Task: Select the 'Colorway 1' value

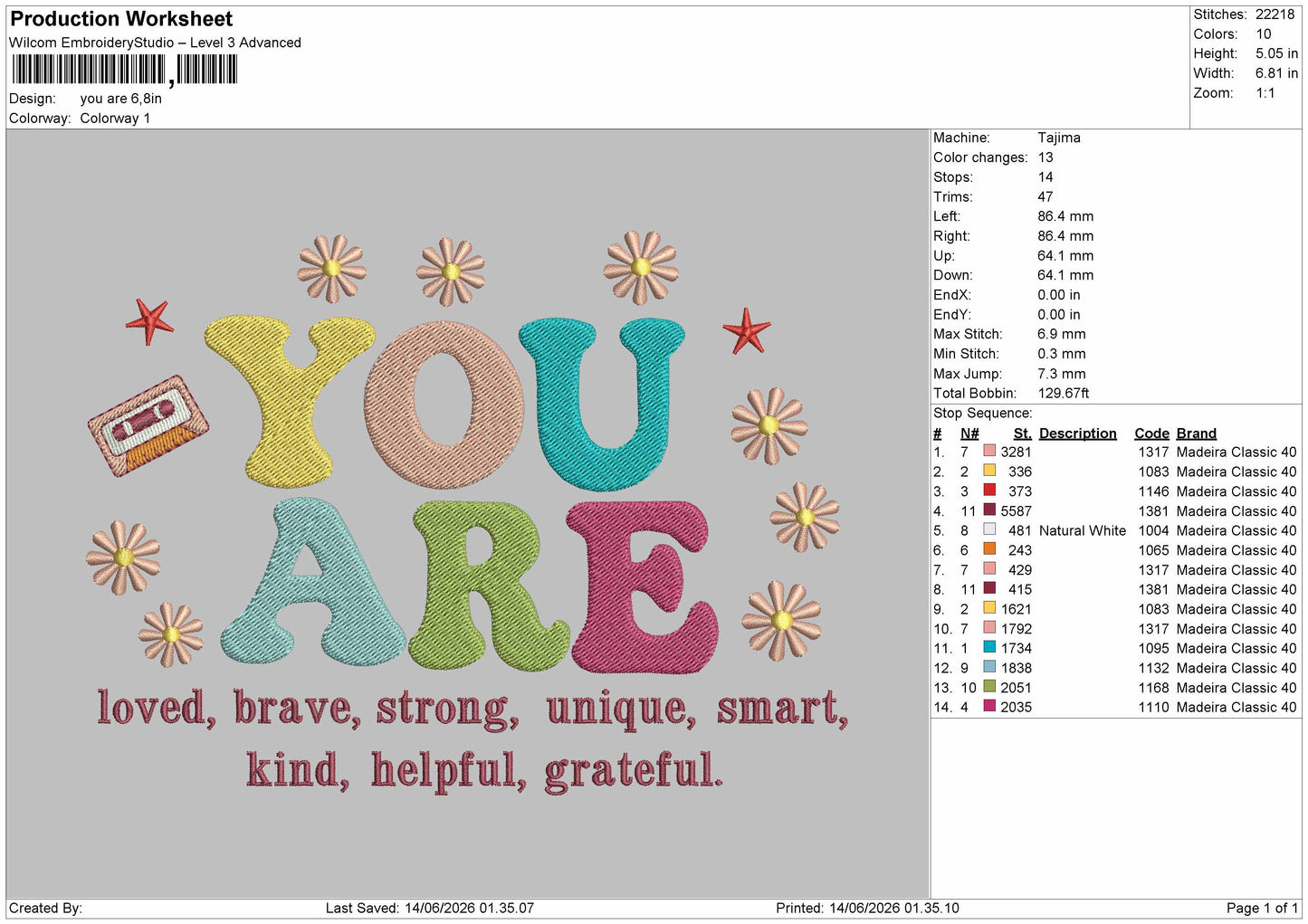Action: click(x=115, y=119)
